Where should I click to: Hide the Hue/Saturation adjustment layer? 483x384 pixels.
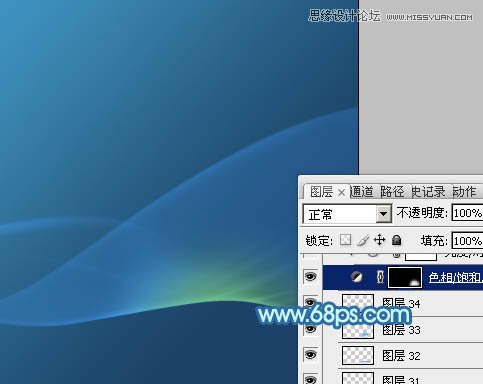pos(310,276)
